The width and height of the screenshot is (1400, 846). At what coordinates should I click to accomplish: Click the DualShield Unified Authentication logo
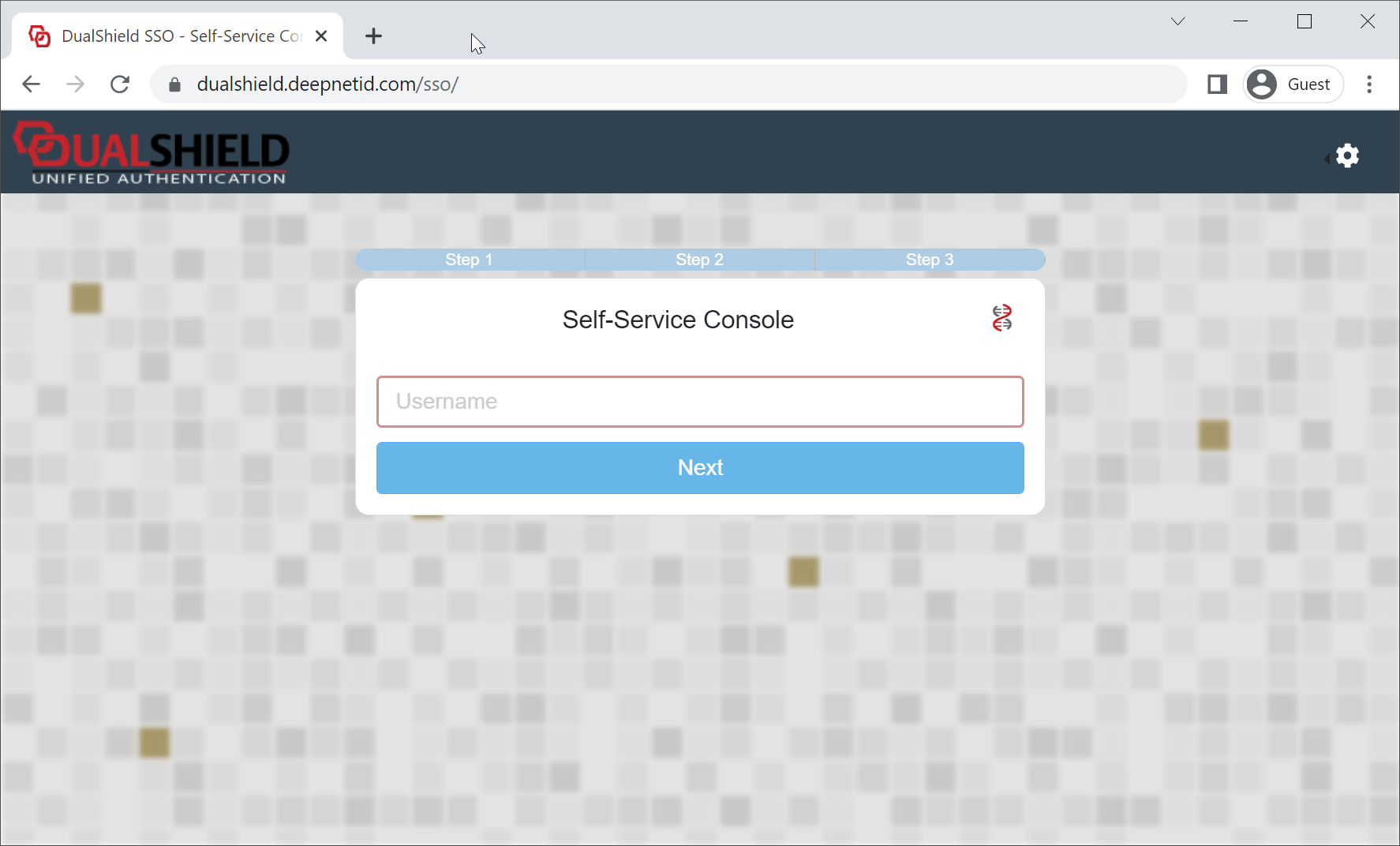(x=152, y=153)
